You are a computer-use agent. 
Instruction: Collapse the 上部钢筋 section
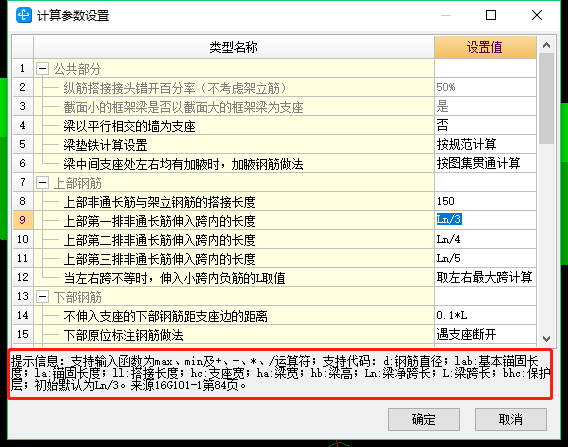(x=42, y=183)
